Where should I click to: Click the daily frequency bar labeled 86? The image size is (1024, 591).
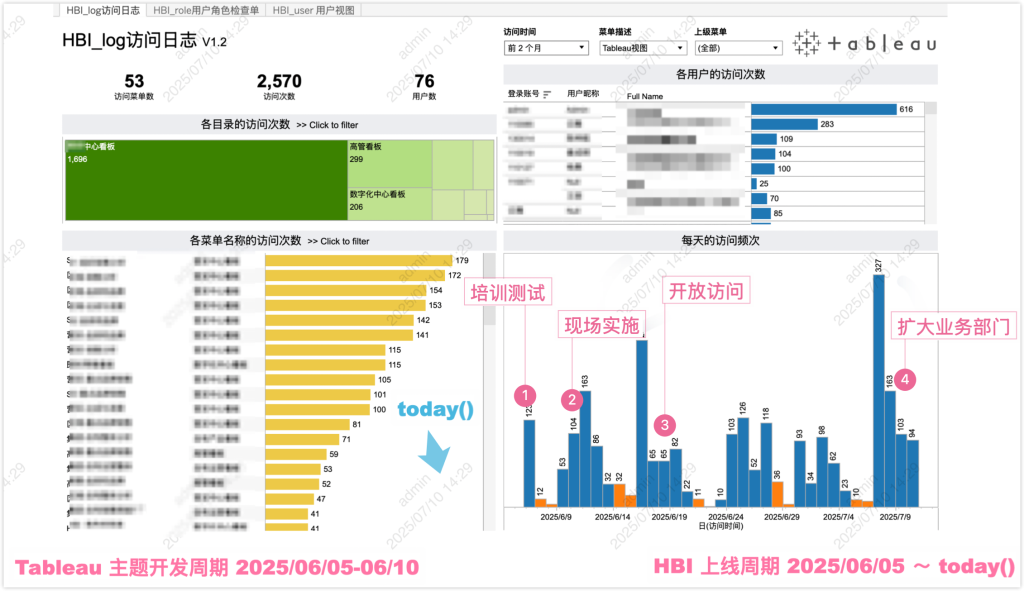(x=596, y=477)
